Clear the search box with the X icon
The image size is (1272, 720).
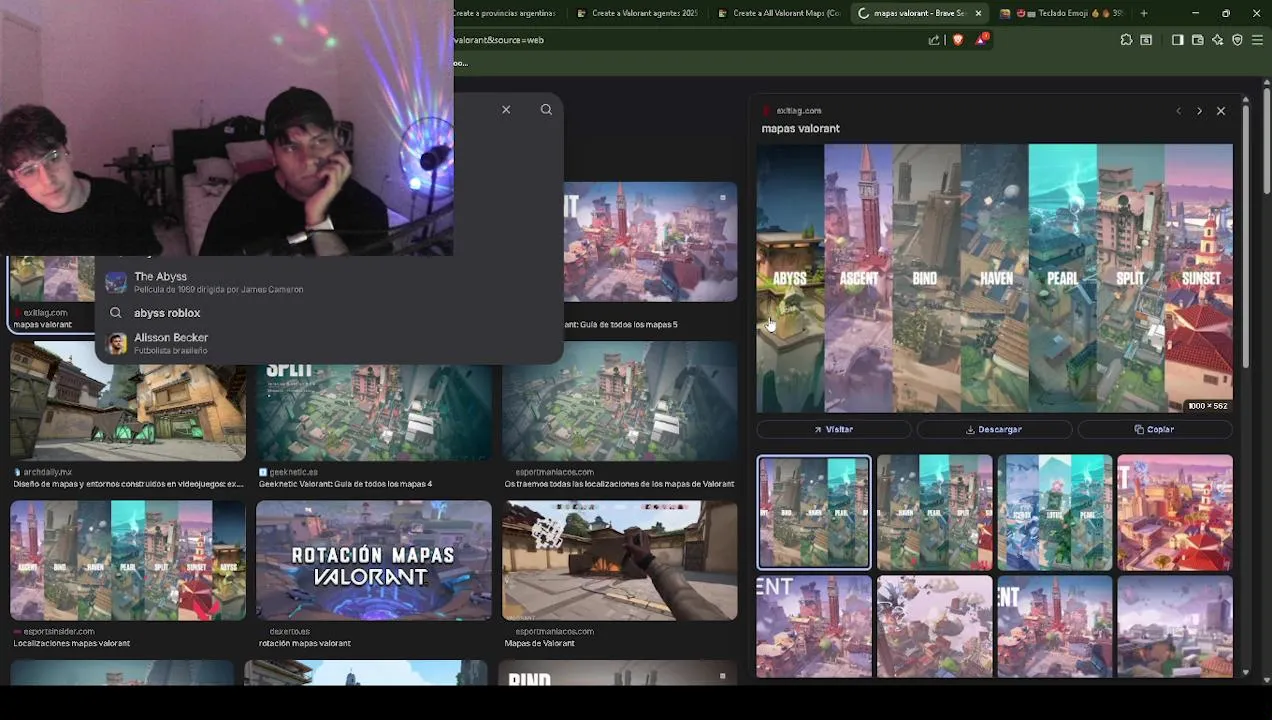[x=506, y=109]
